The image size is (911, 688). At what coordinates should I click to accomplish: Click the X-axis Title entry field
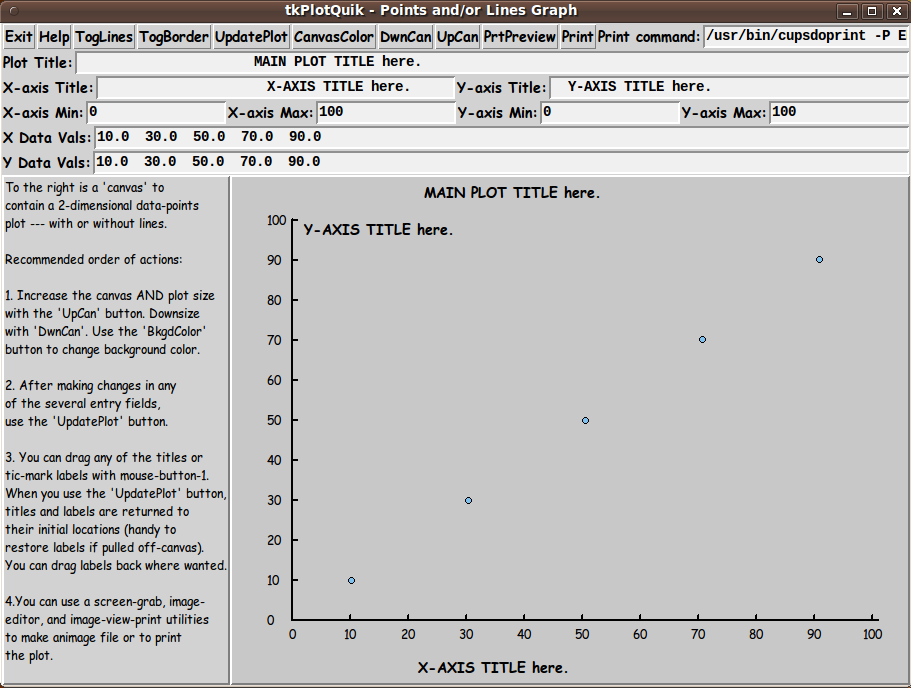tap(276, 87)
